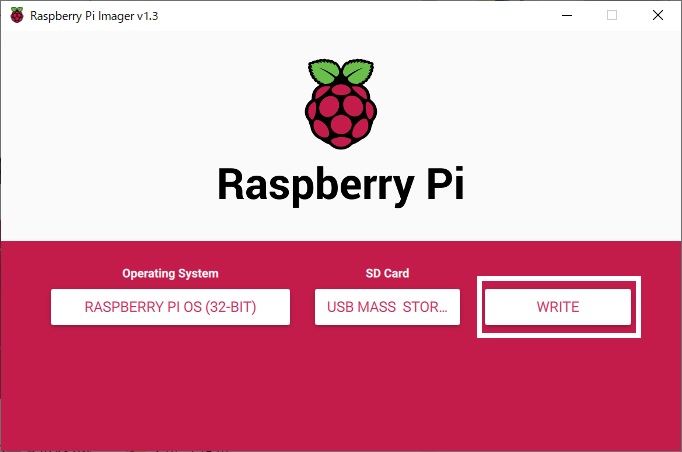Close the Raspberry Pi Imager window
This screenshot has height=452, width=682.
[658, 15]
